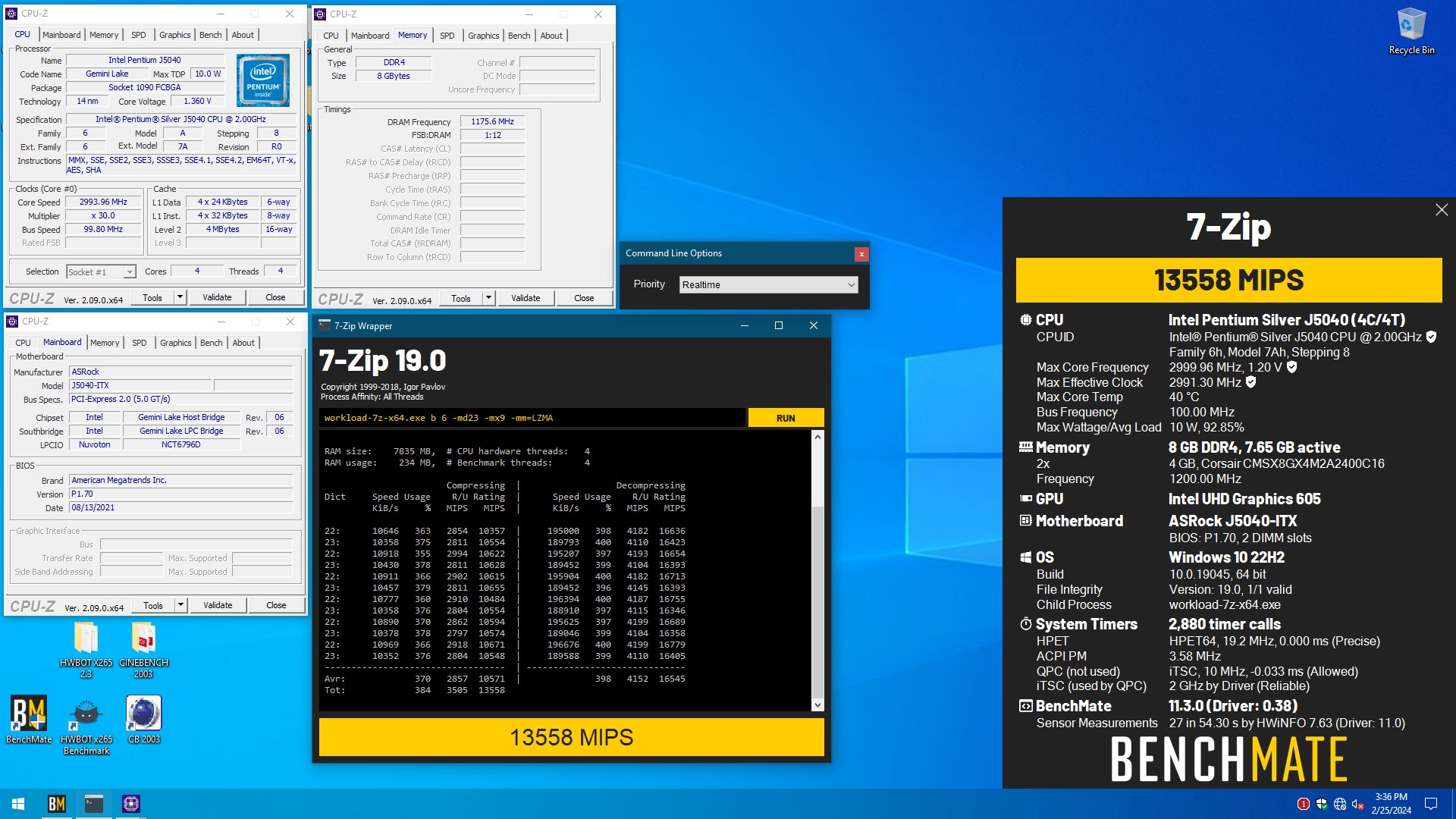
Task: Click the Core Speed value 2993.96 MHz
Action: point(103,202)
